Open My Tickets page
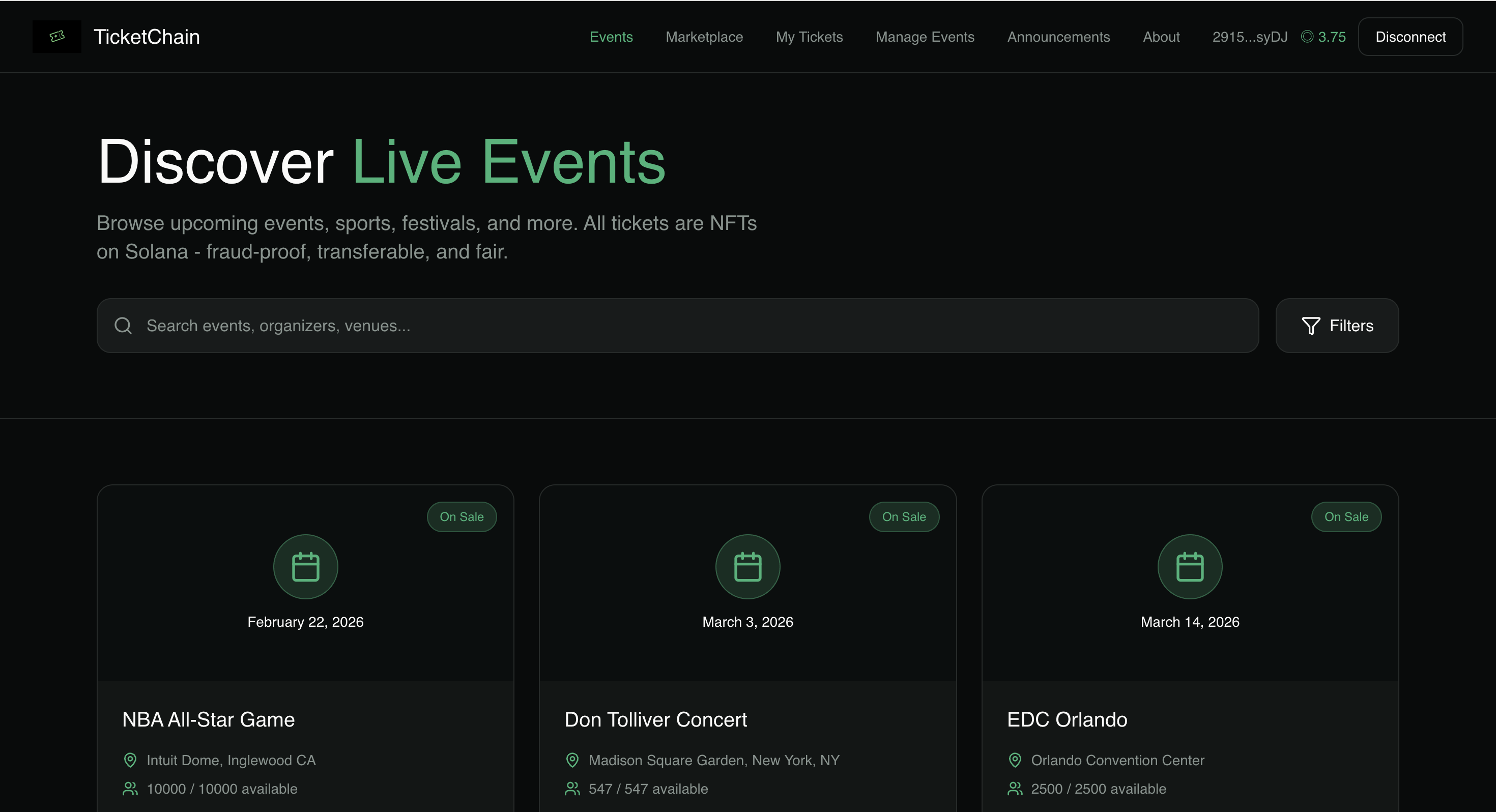Image resolution: width=1496 pixels, height=812 pixels. coord(809,37)
